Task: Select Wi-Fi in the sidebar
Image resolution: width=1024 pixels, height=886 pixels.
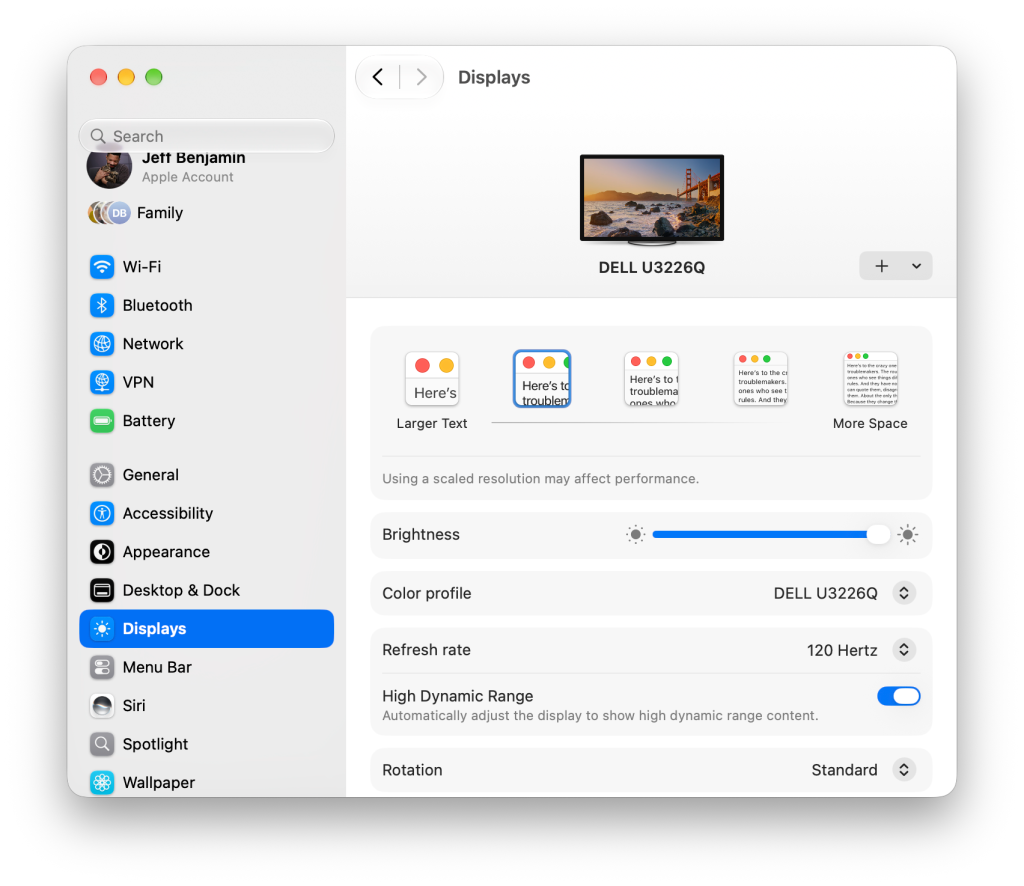Action: pyautogui.click(x=206, y=267)
